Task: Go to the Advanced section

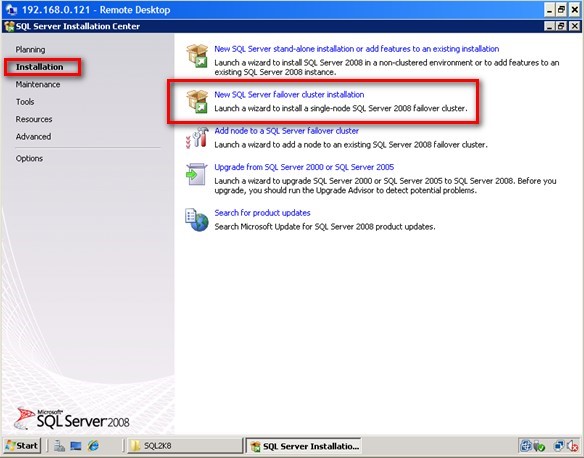Action: pyautogui.click(x=33, y=137)
